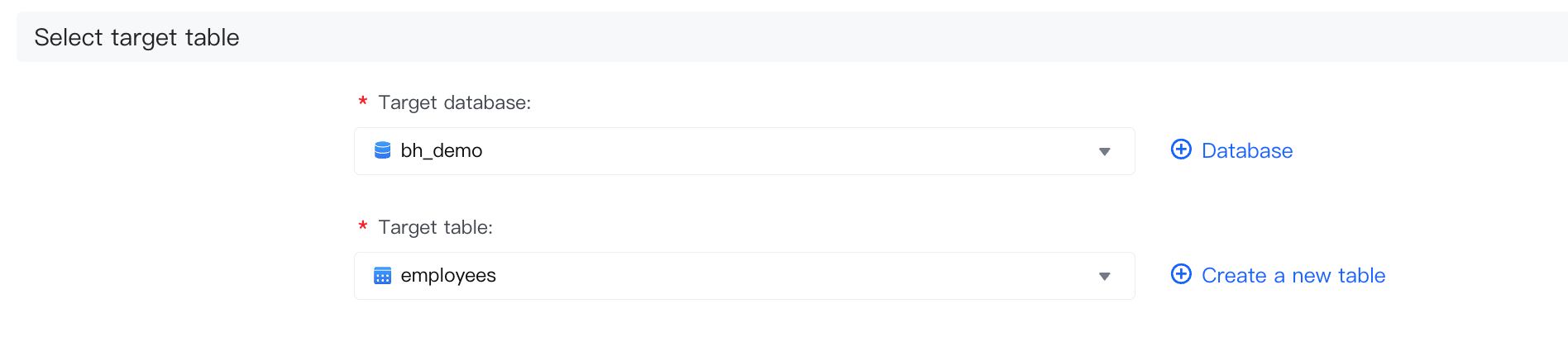Expand the Target table dropdown arrow
Screen dimensions: 1568x337
[x=1104, y=276]
